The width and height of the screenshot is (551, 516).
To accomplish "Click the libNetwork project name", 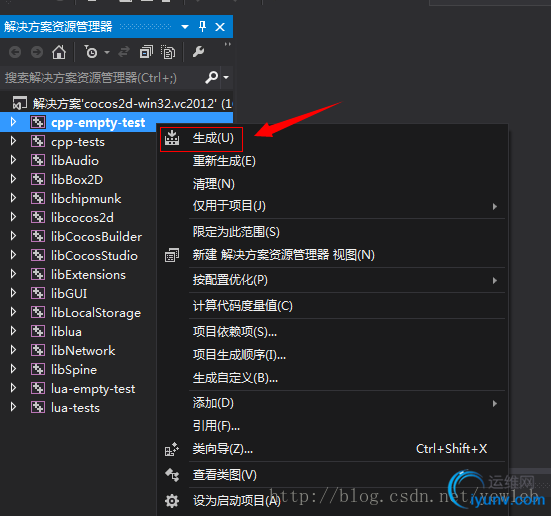I will click(x=83, y=350).
